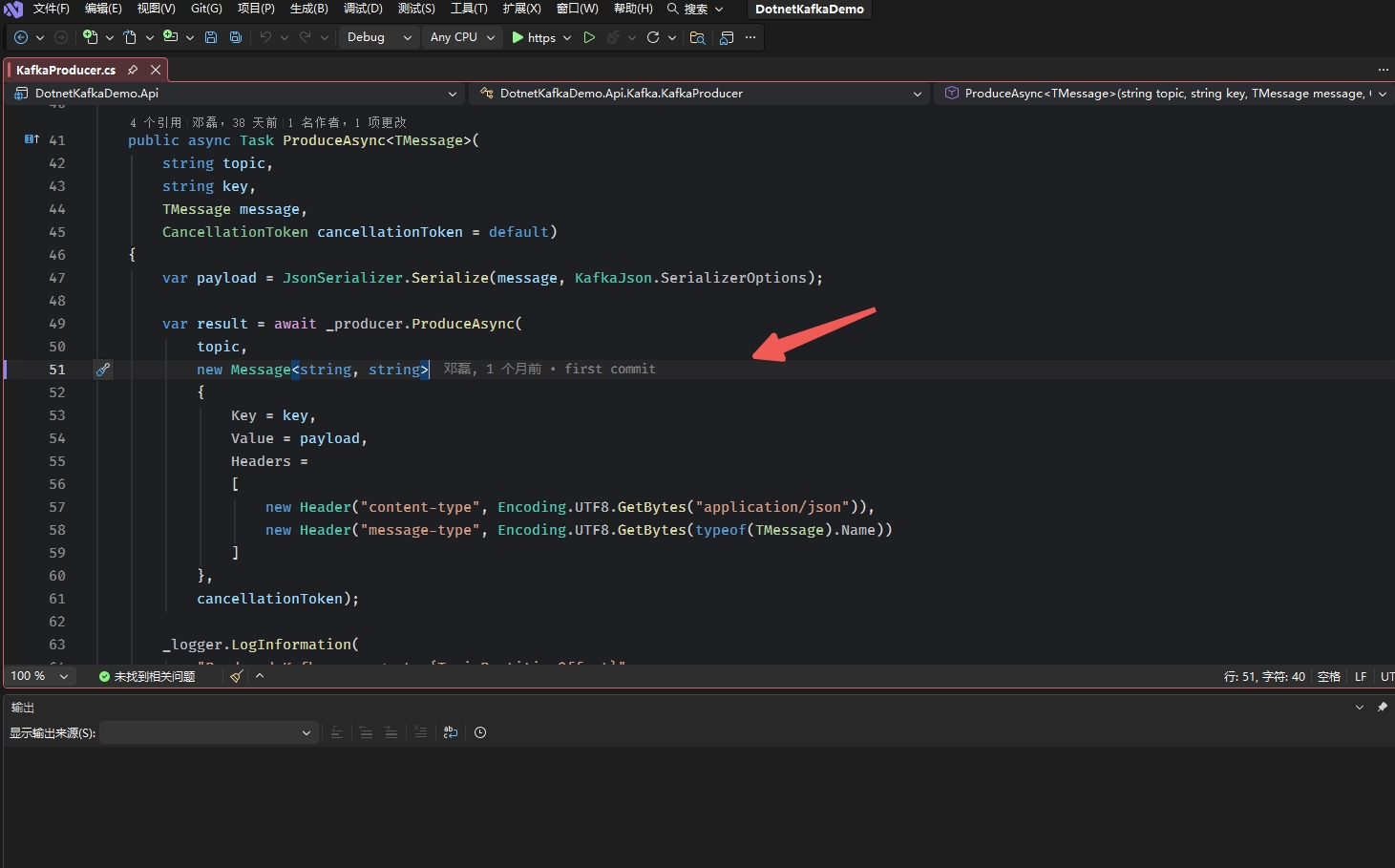The height and width of the screenshot is (868, 1395).
Task: Open the Git(G) menu
Action: (x=206, y=9)
